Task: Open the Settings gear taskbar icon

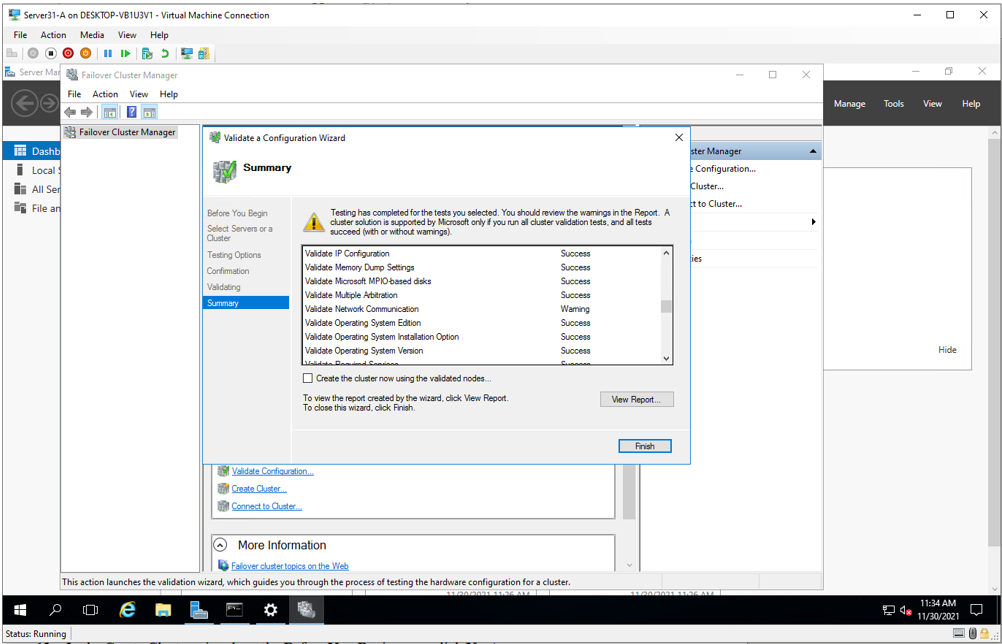Action: [270, 611]
